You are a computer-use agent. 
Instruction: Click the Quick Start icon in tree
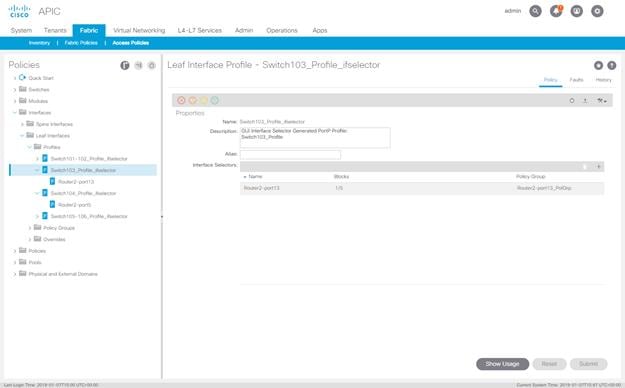pyautogui.click(x=22, y=78)
